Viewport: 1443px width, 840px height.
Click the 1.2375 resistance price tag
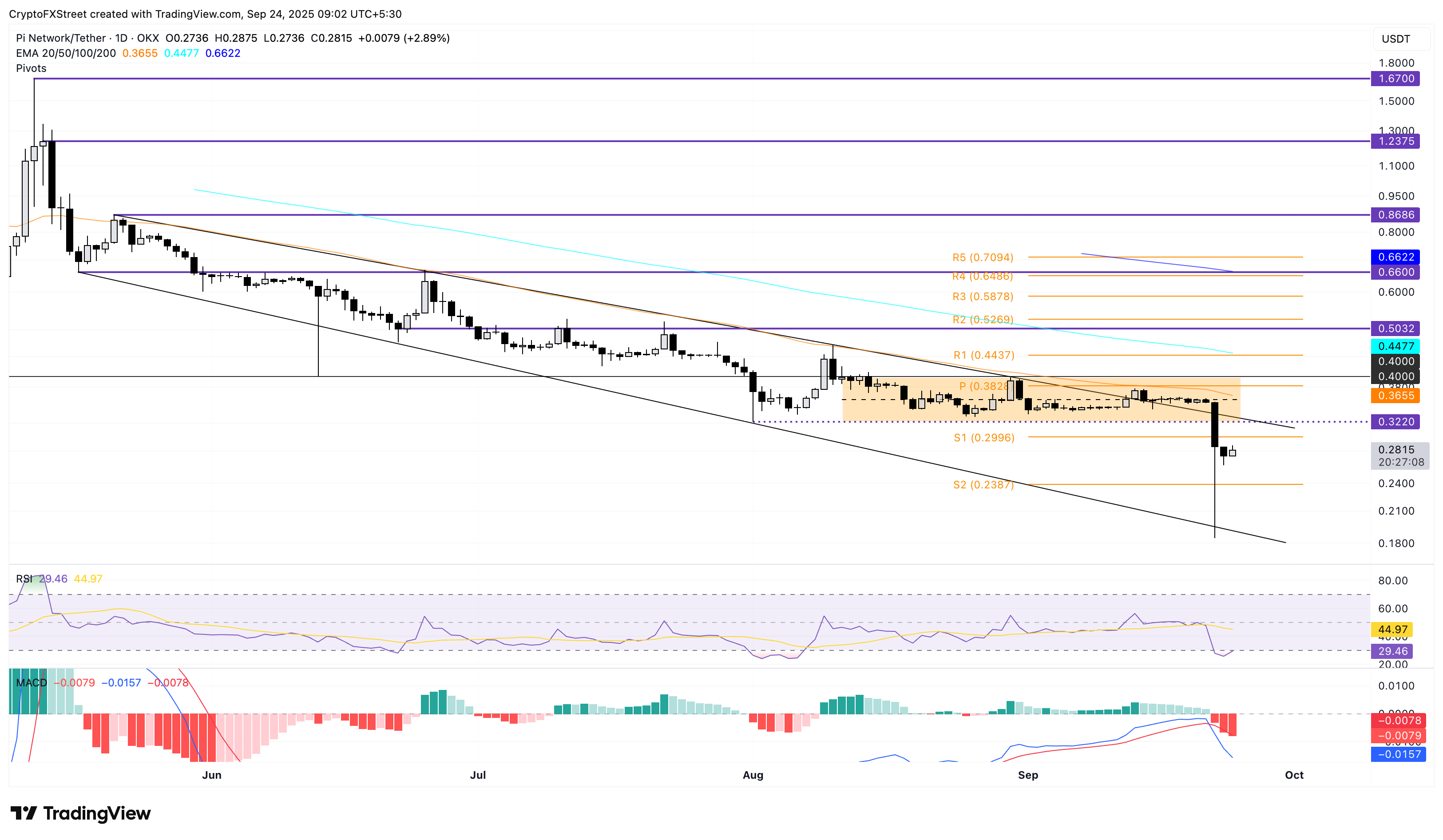tap(1395, 141)
